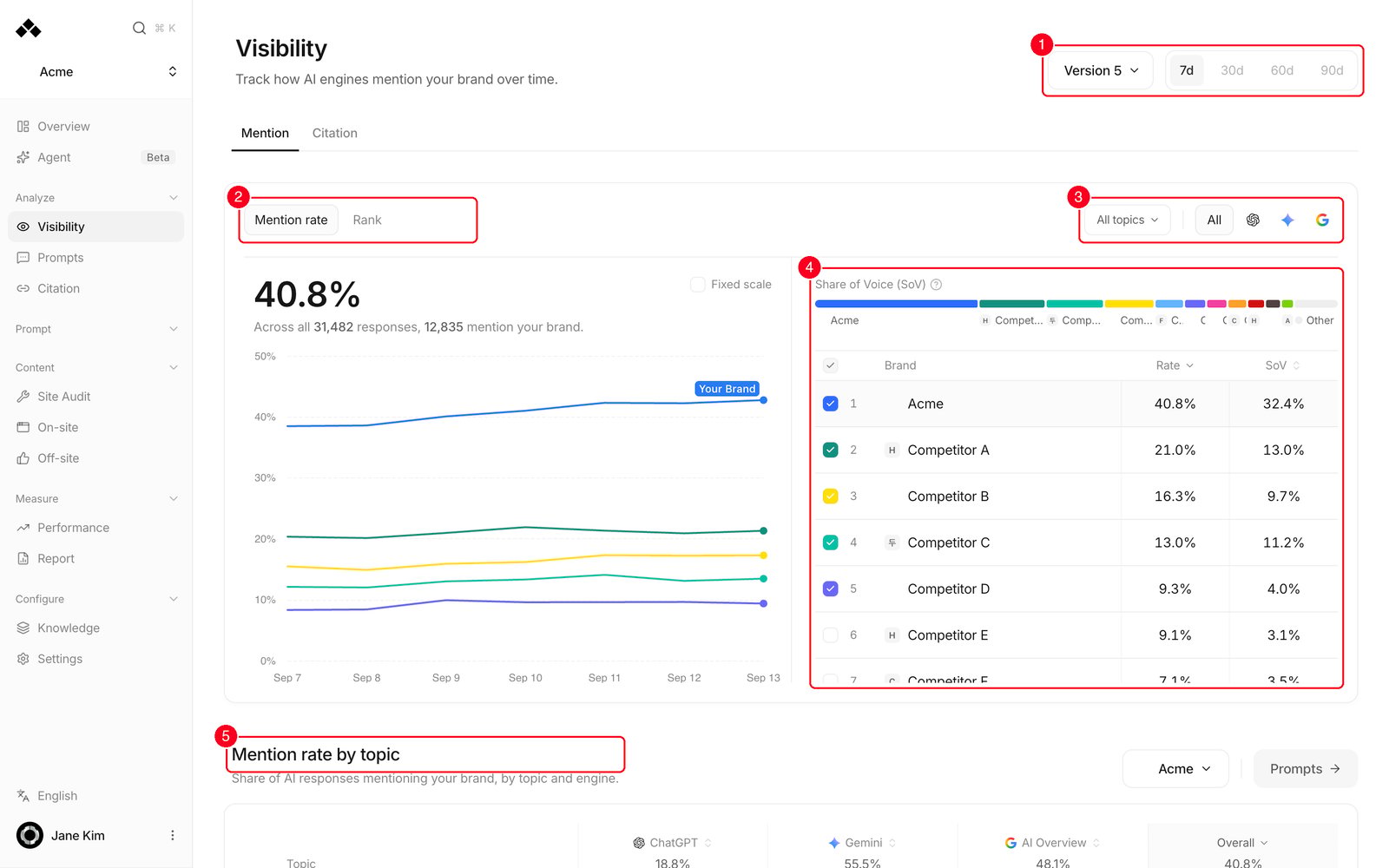Set the time range to 60d
Image resolution: width=1389 pixels, height=868 pixels.
pyautogui.click(x=1282, y=70)
